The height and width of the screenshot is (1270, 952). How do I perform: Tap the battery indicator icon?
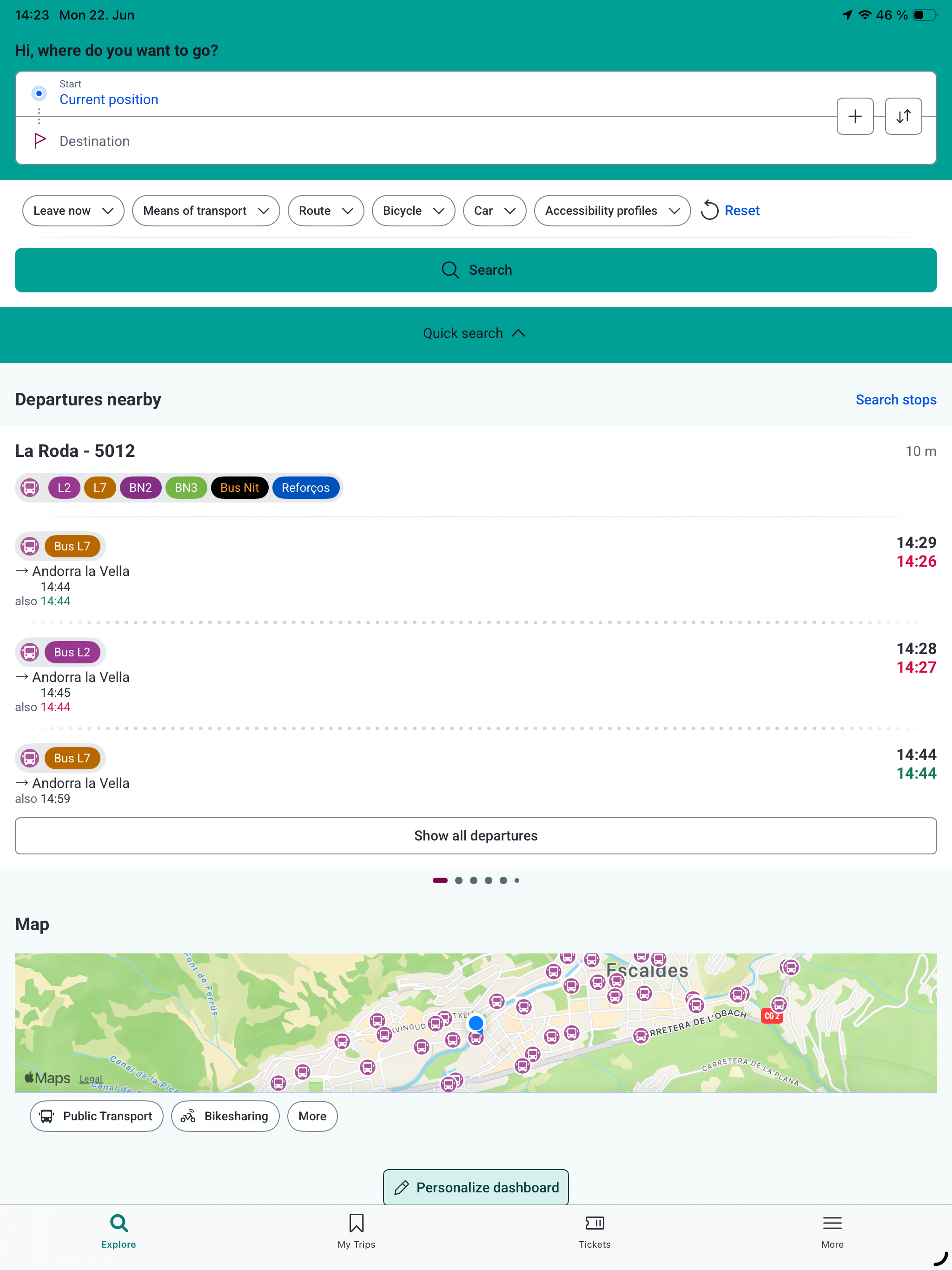point(925,15)
